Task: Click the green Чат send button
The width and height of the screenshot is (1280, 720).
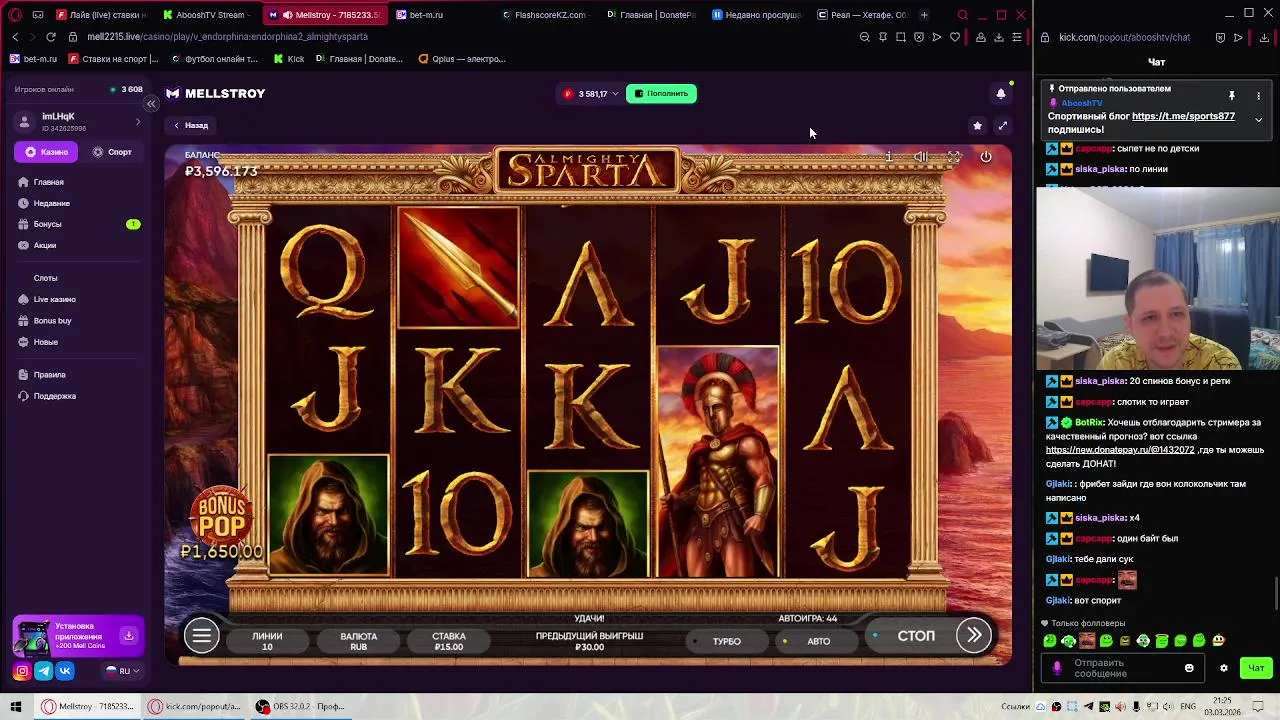Action: [x=1256, y=668]
